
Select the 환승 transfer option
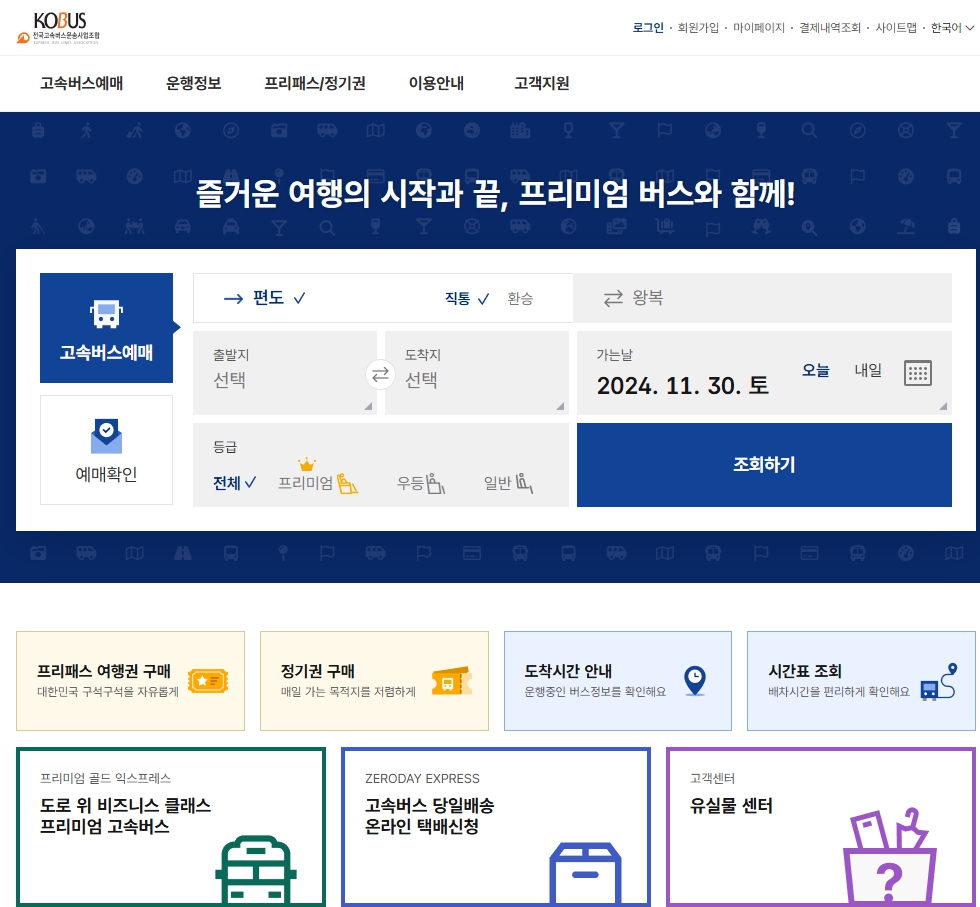coord(520,297)
